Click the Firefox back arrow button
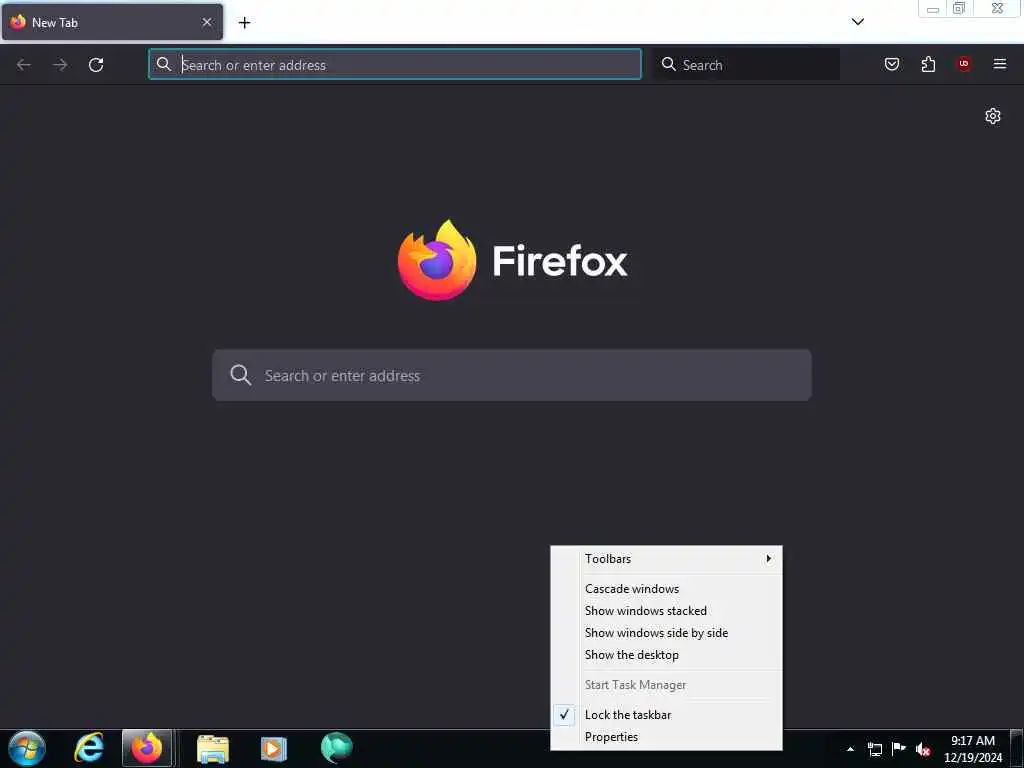 coord(24,65)
